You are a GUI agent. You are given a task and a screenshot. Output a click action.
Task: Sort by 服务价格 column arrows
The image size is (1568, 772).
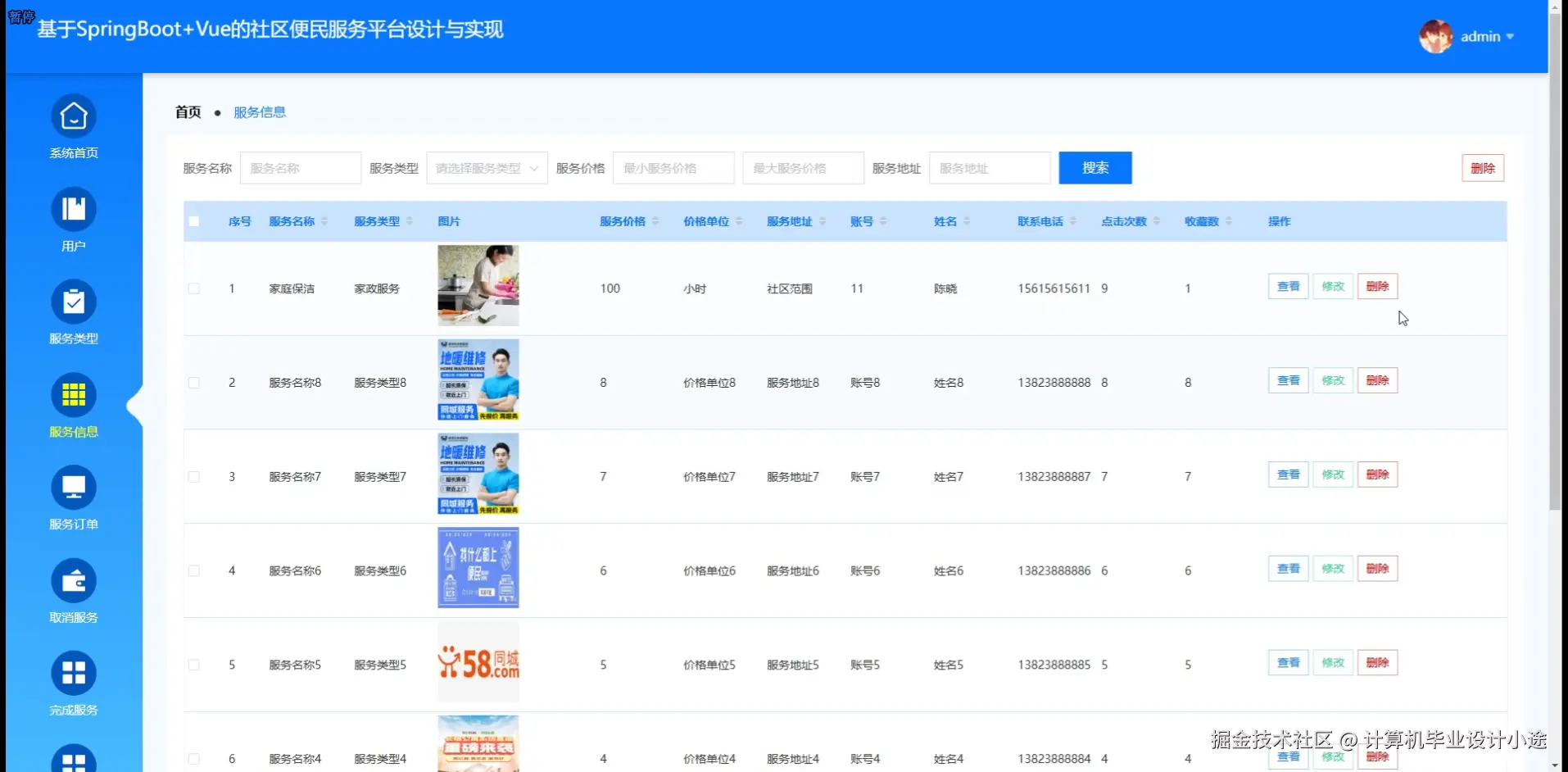click(x=655, y=221)
